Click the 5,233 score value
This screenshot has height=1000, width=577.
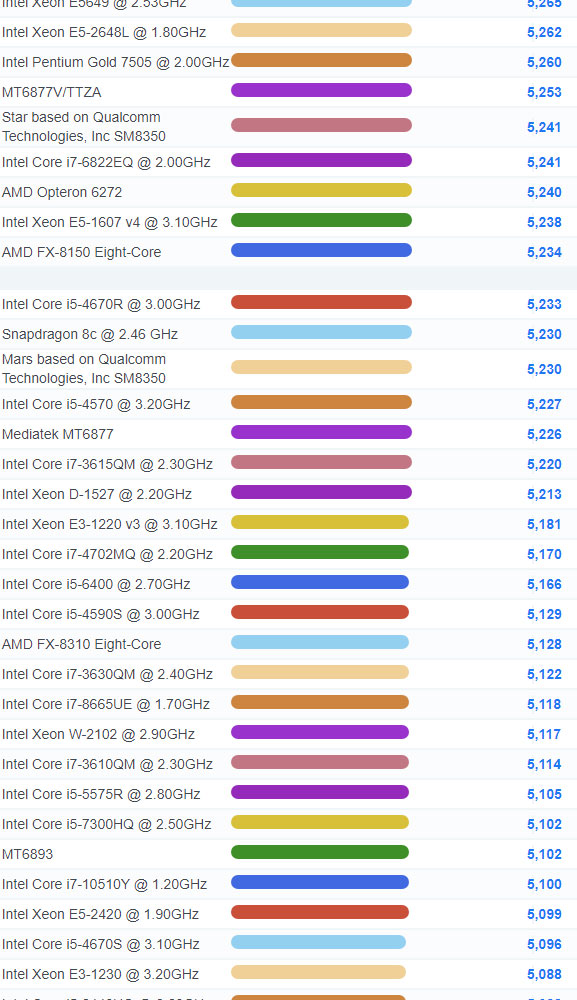(544, 305)
